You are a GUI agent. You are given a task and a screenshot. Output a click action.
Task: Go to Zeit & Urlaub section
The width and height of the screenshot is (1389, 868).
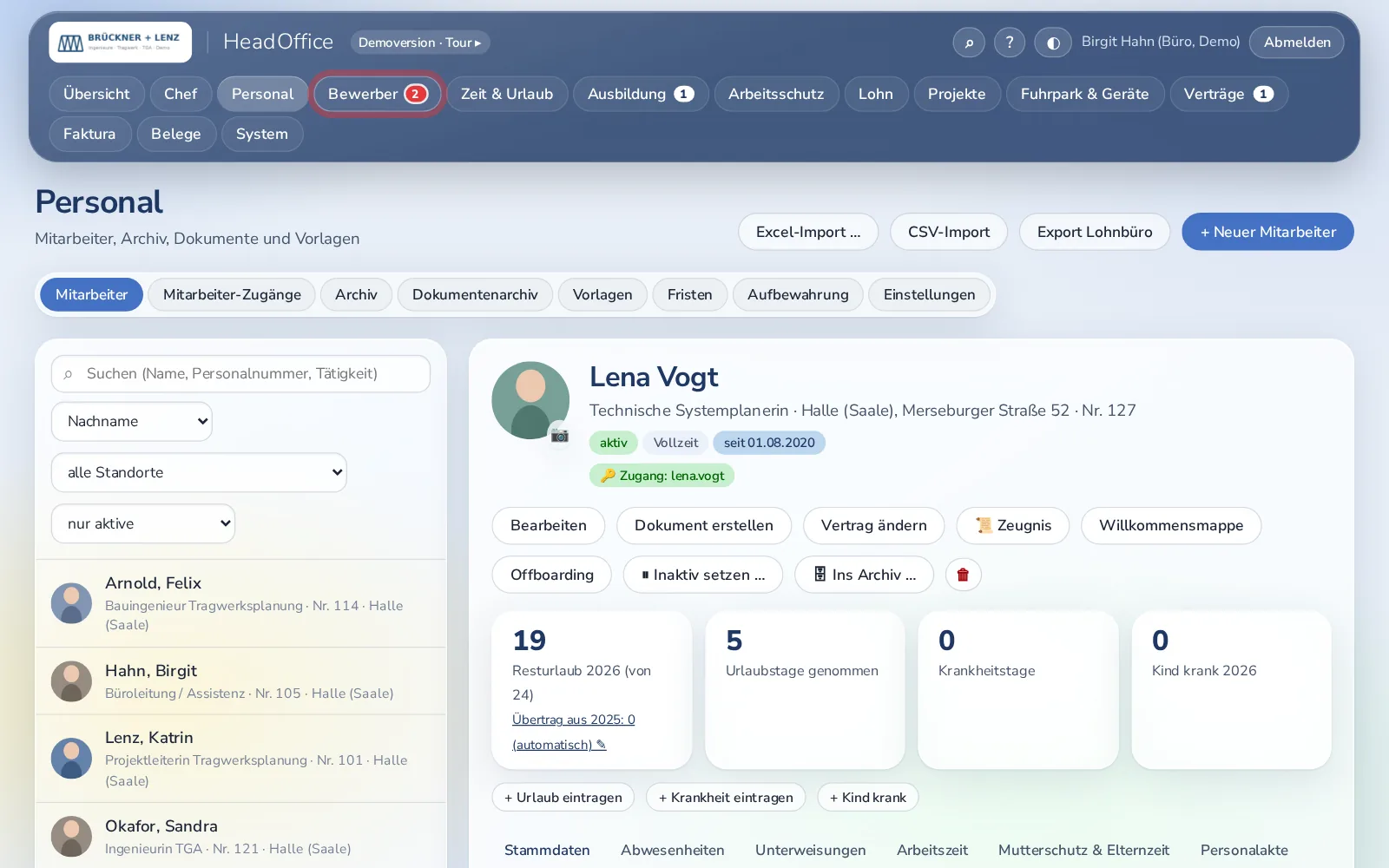tap(507, 94)
